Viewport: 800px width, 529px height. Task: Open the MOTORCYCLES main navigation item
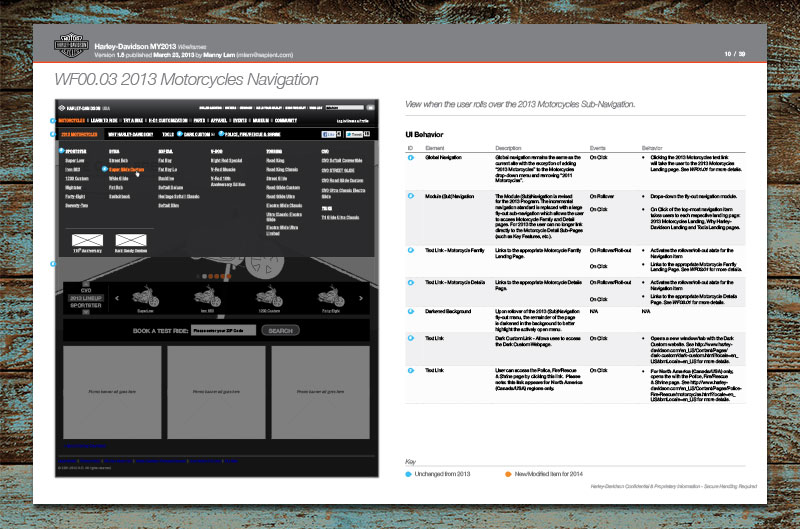pos(71,120)
